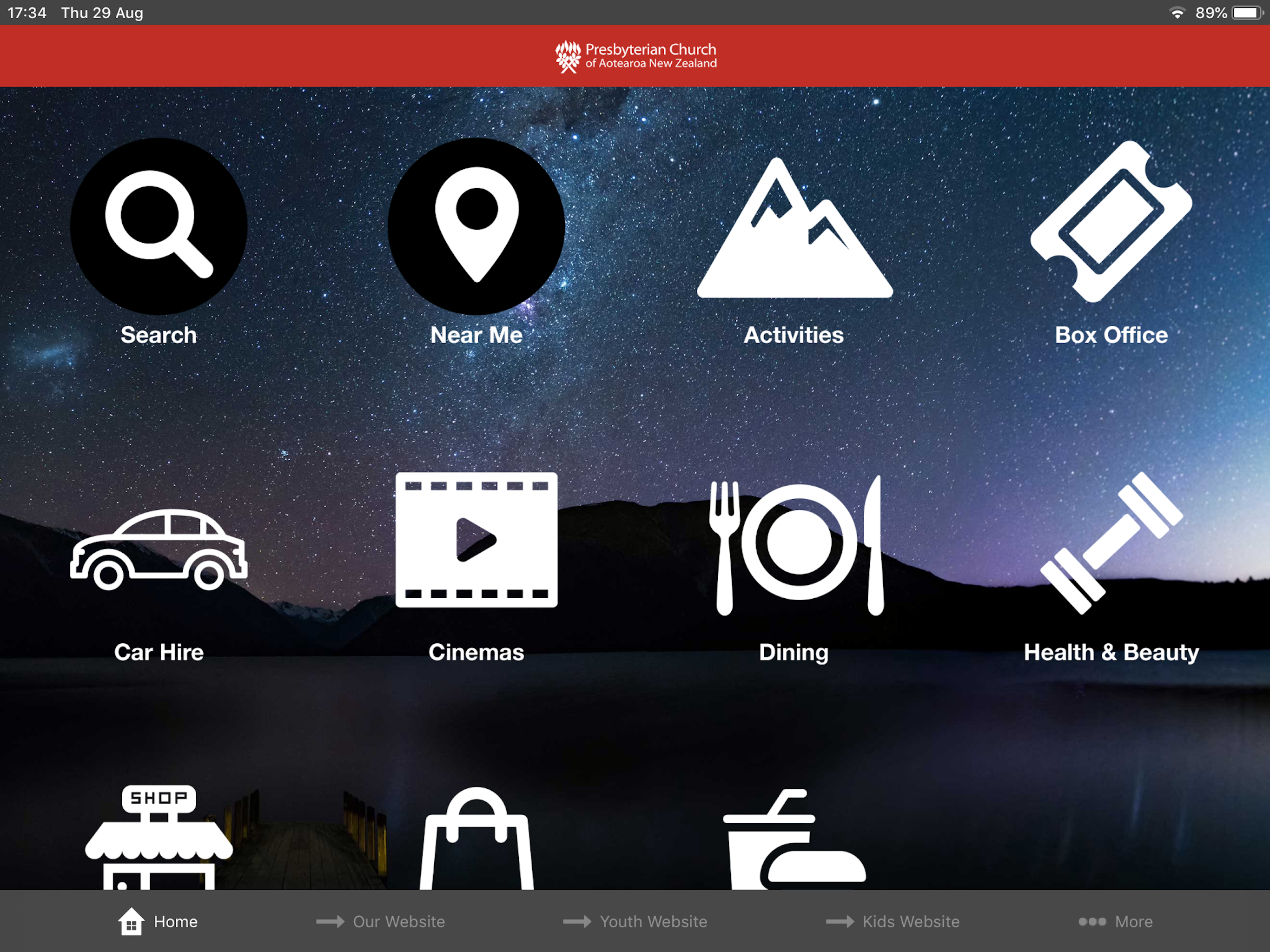The height and width of the screenshot is (952, 1270).
Task: Click the Box Office label text
Action: pos(1111,335)
